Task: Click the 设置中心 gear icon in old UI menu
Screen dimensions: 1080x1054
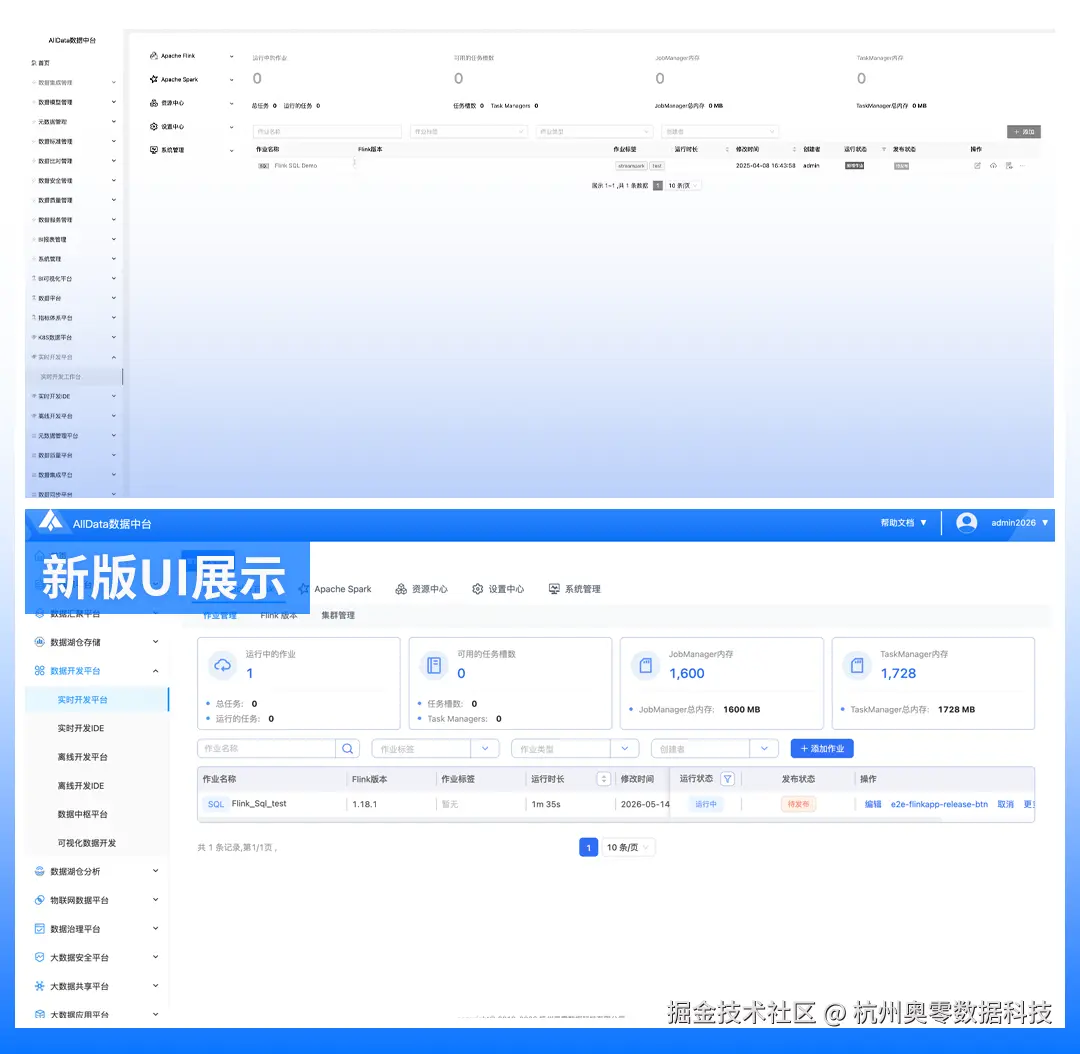Action: (154, 127)
